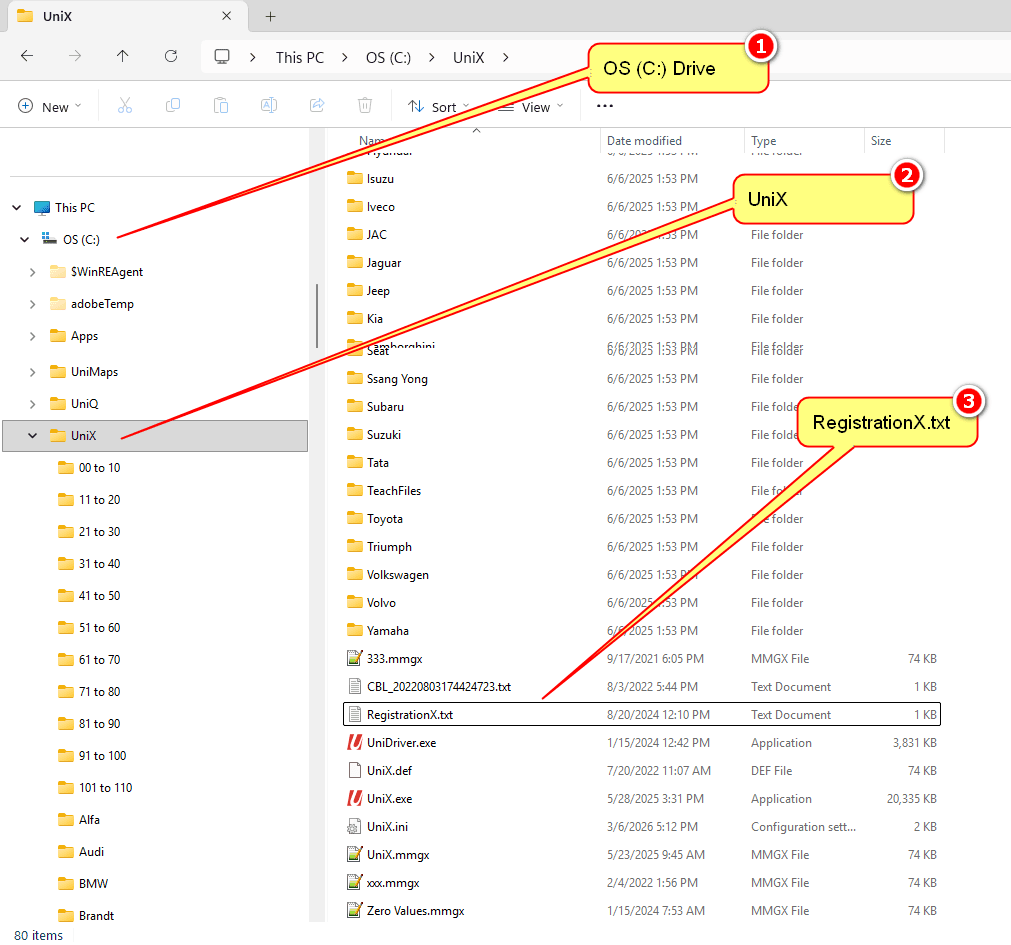The width and height of the screenshot is (1011, 945).
Task: Open the three-dot See more menu
Action: tap(605, 106)
